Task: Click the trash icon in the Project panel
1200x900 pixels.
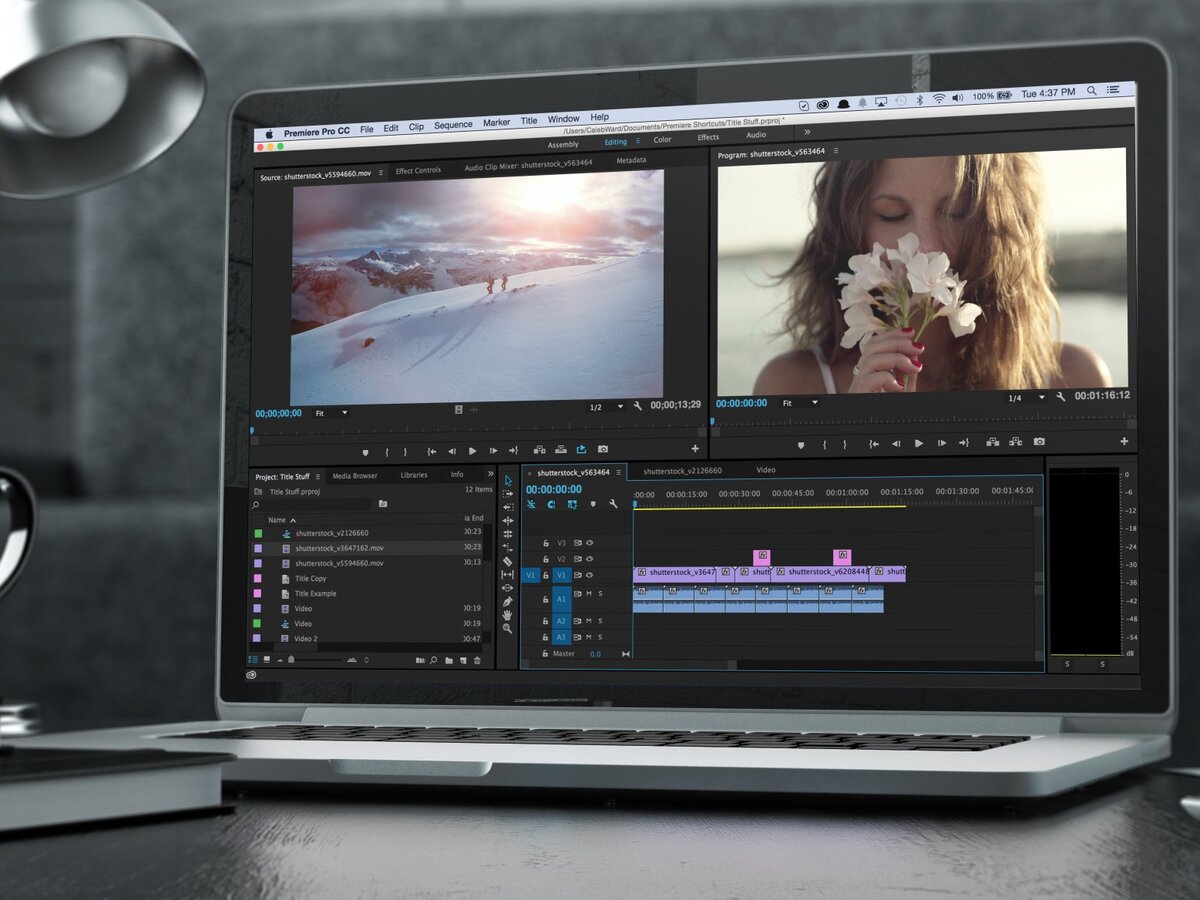Action: click(477, 660)
